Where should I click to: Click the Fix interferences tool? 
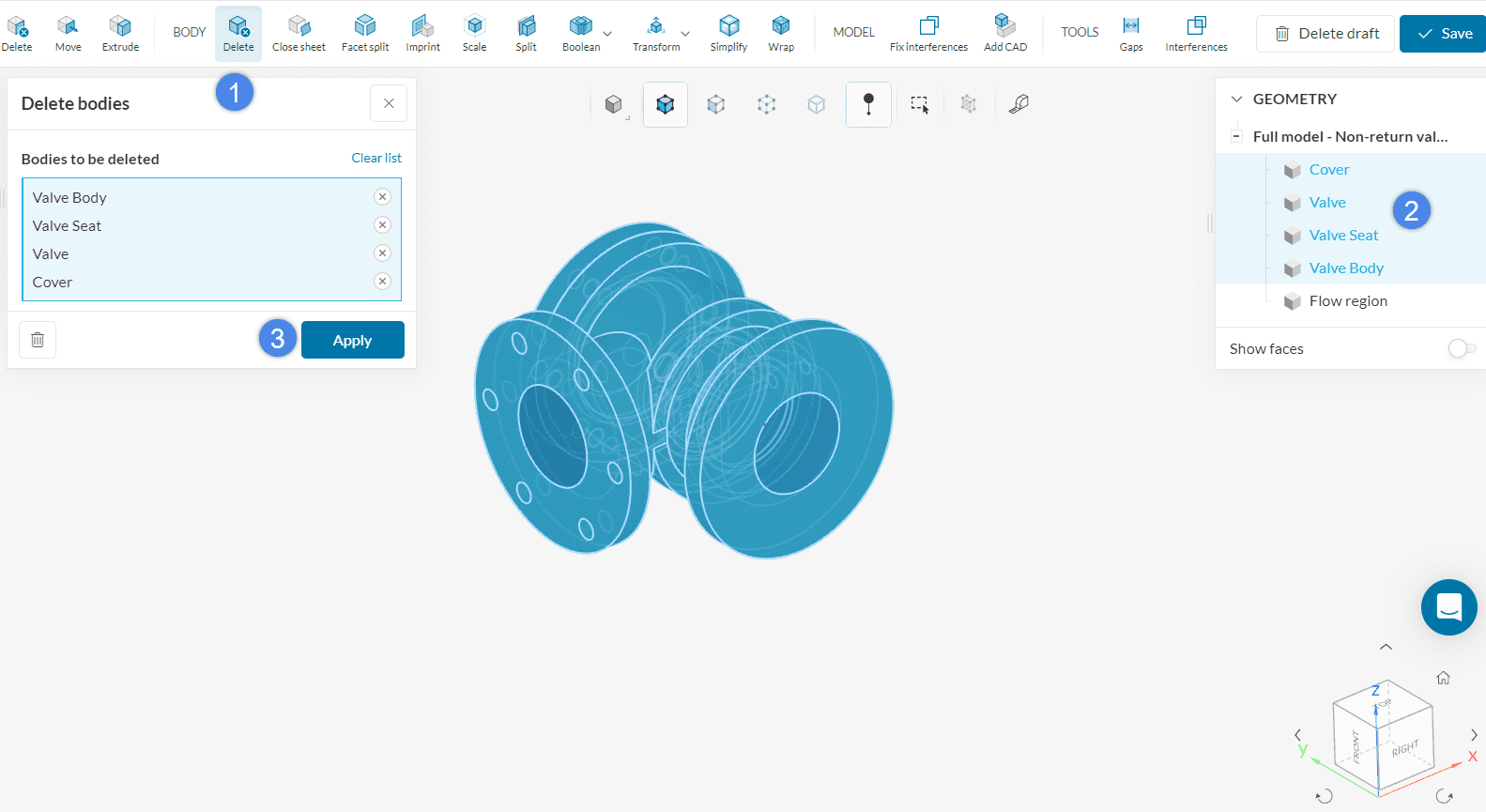(x=928, y=33)
